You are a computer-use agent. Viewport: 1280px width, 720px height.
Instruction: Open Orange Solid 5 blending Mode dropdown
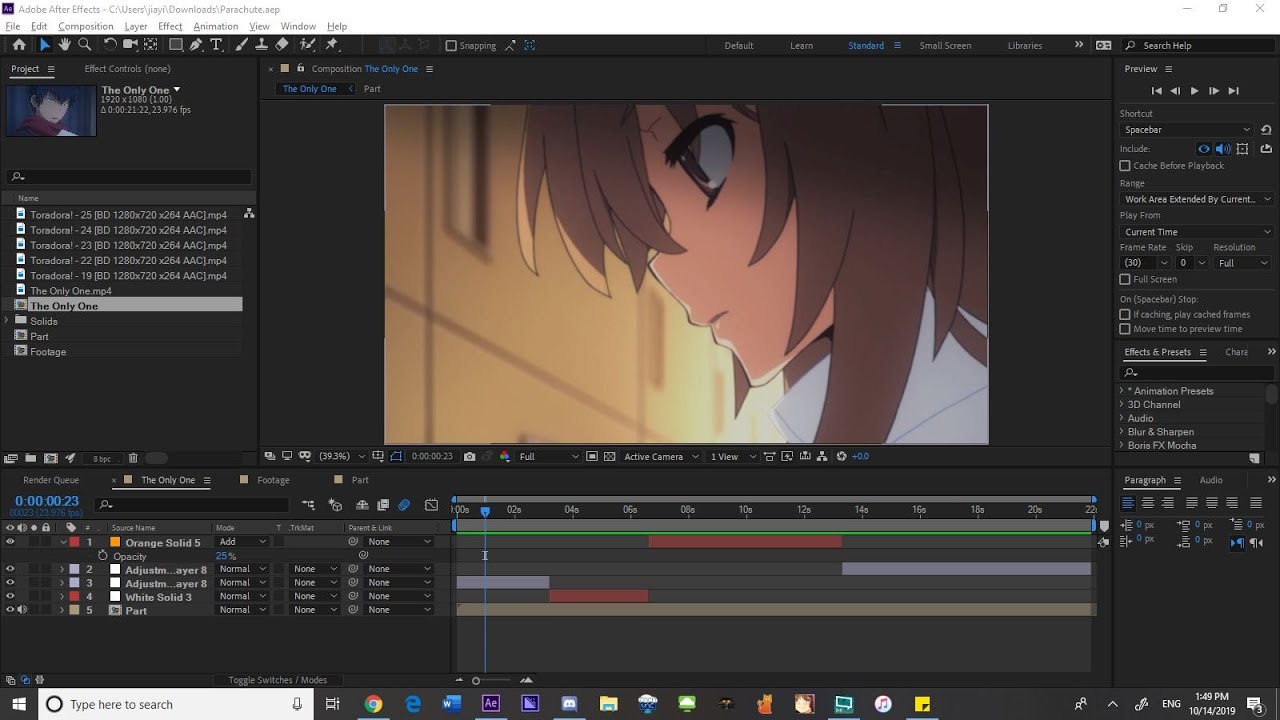point(243,542)
